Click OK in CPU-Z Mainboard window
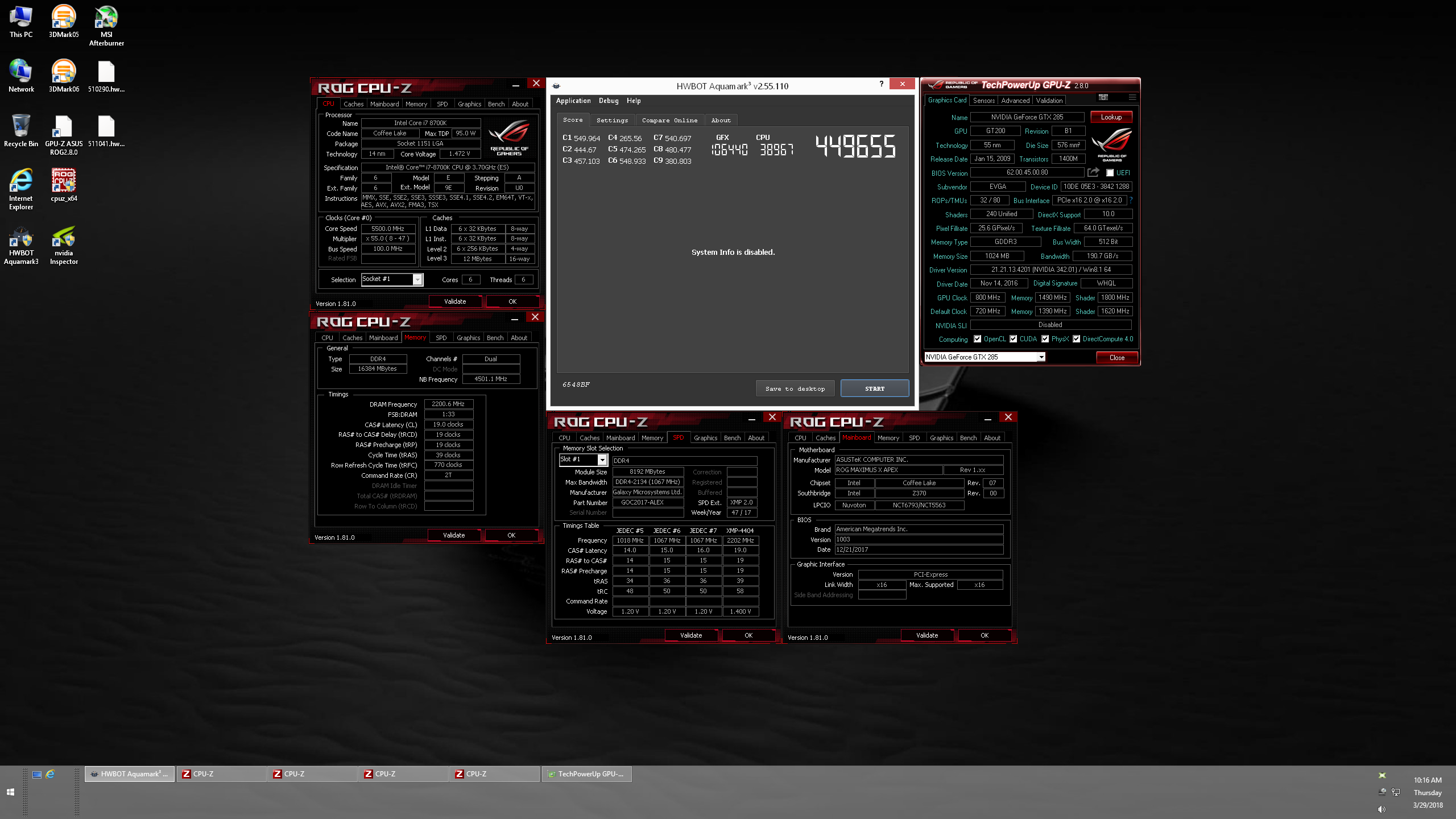Screen dimensions: 1456x819 tap(985, 635)
